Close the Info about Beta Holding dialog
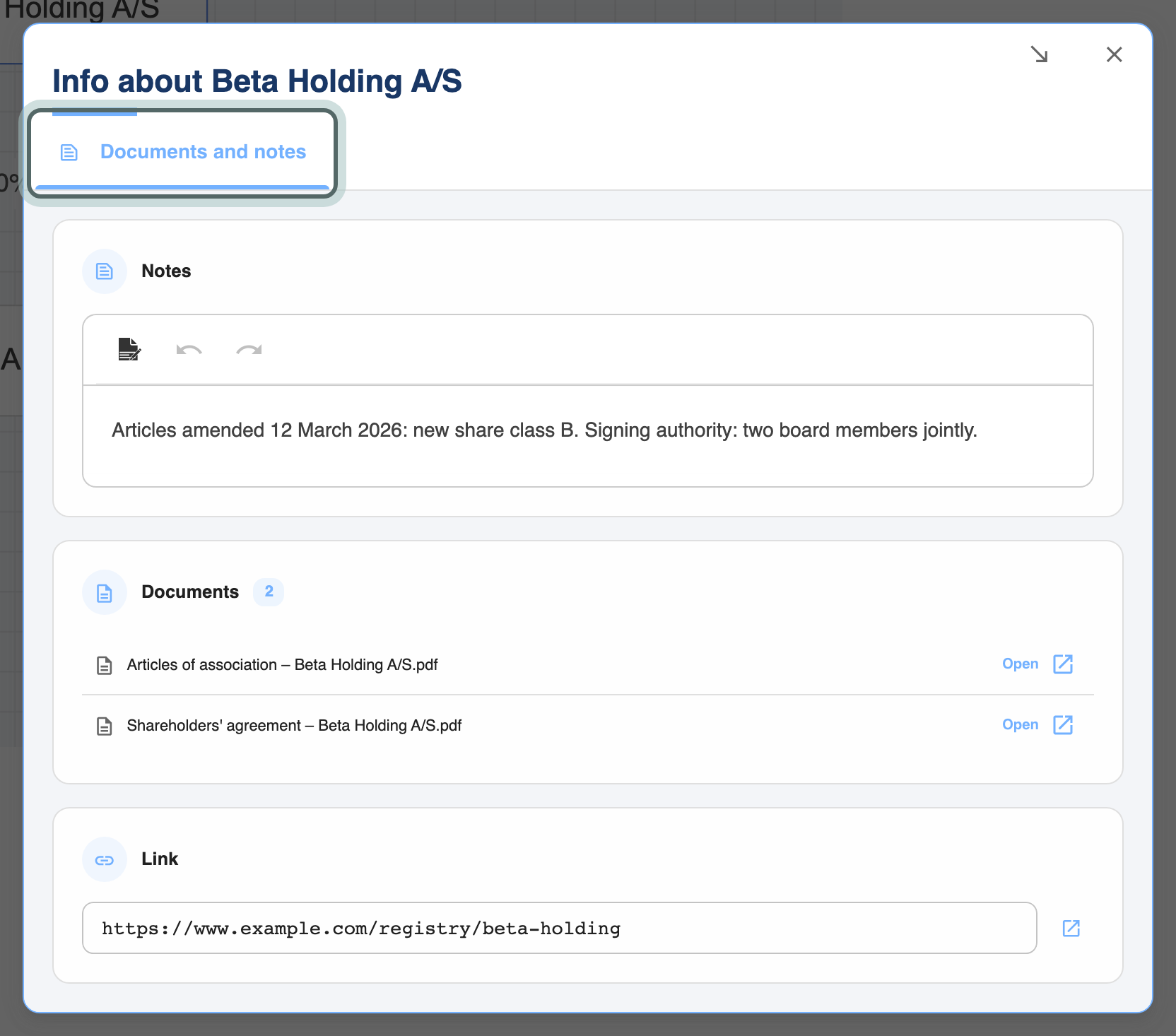Screen dimensions: 1176x1036 coord(1115,54)
